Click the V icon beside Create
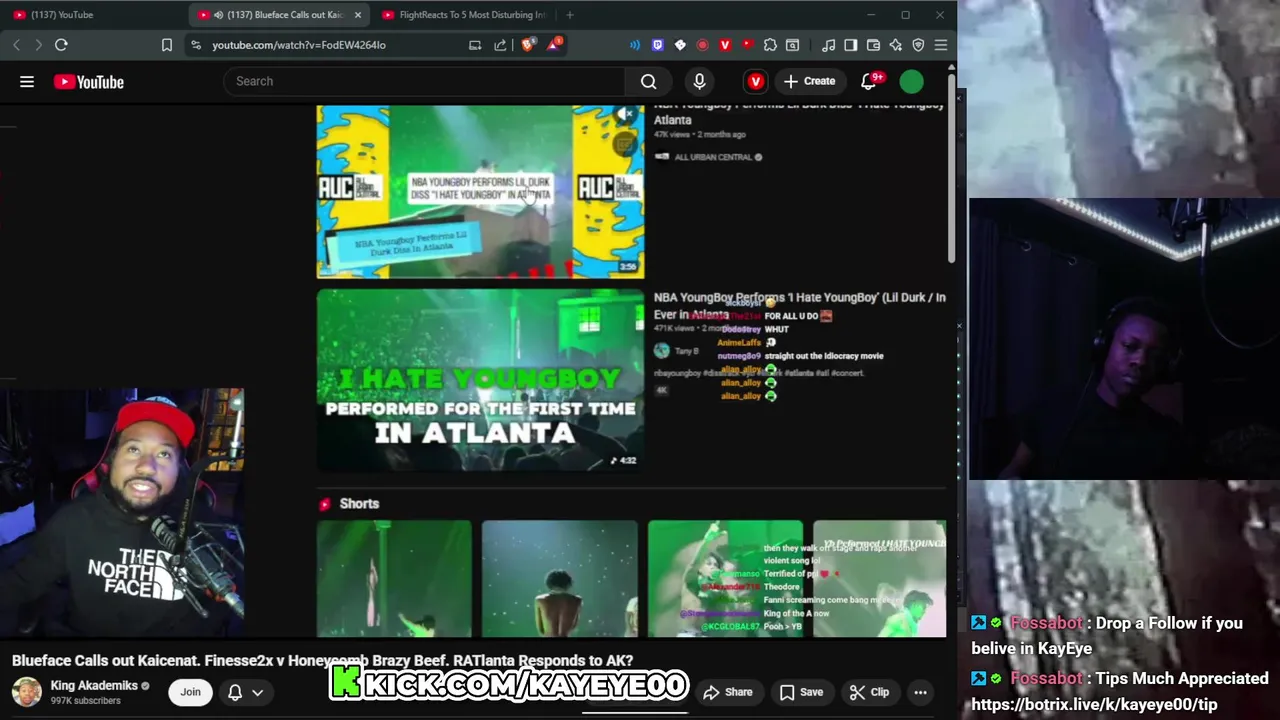This screenshot has height=720, width=1280. pos(756,82)
